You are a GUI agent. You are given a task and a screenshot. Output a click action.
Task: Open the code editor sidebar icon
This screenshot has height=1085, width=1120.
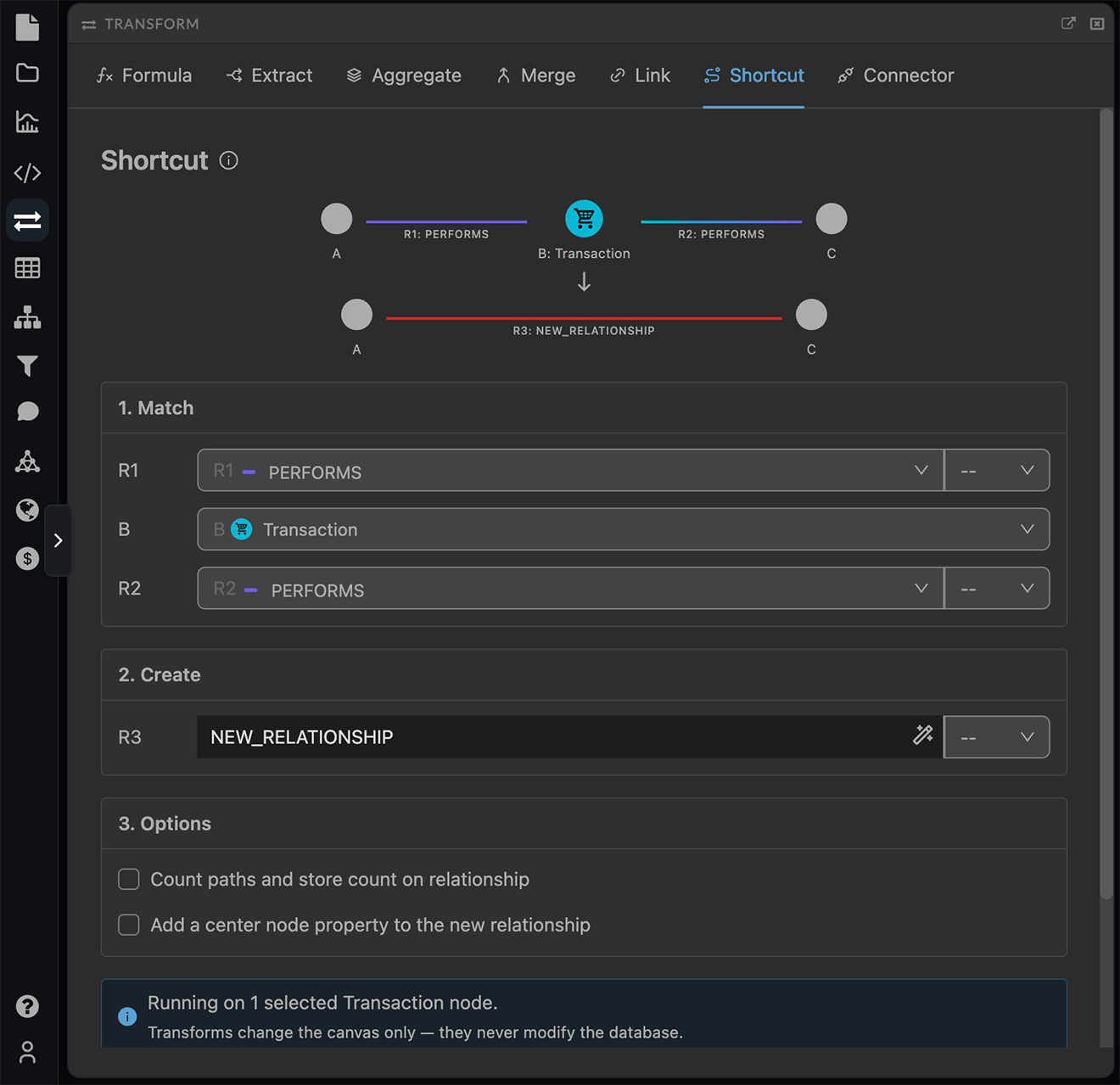coord(27,173)
